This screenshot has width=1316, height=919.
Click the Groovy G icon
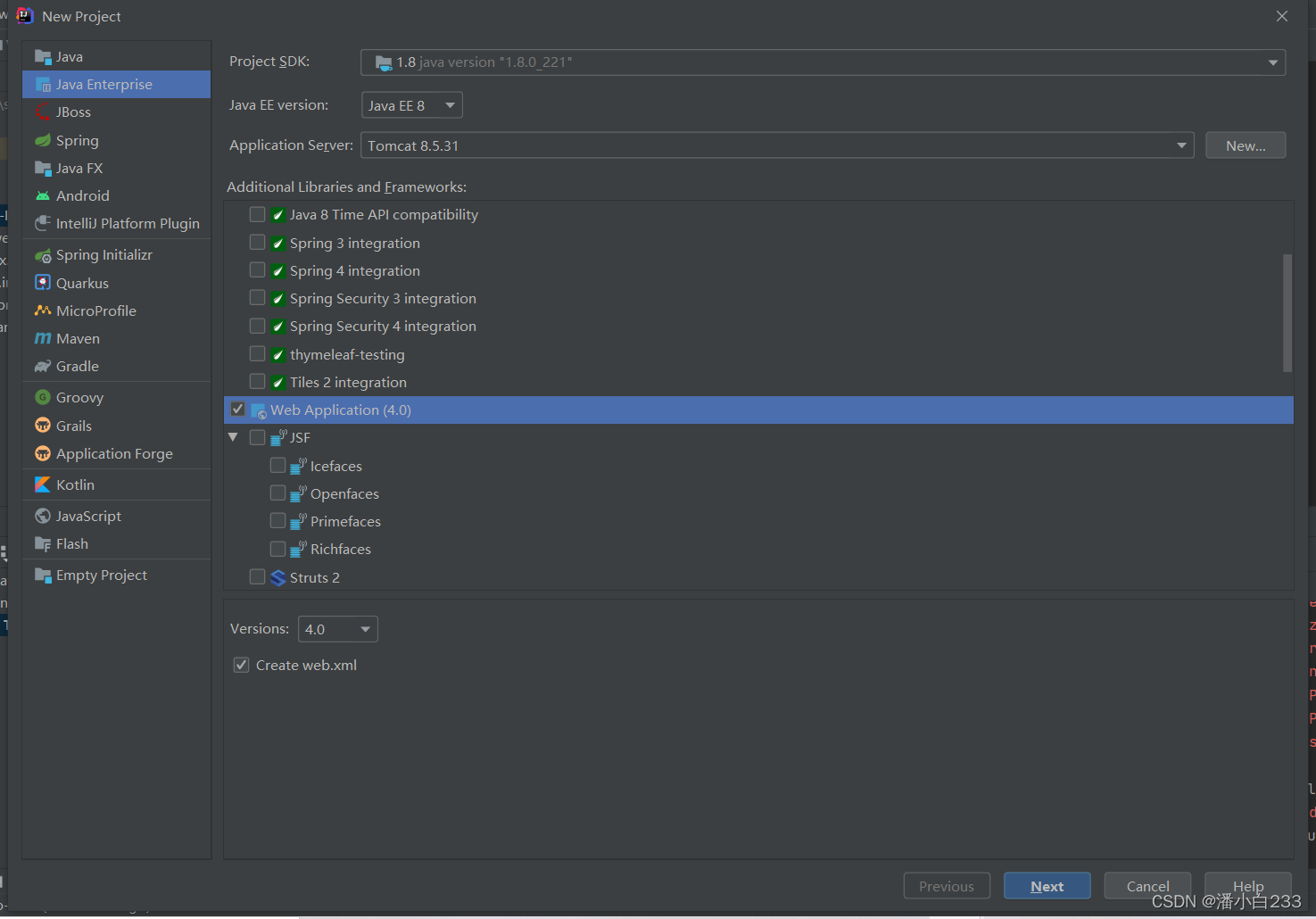point(43,398)
